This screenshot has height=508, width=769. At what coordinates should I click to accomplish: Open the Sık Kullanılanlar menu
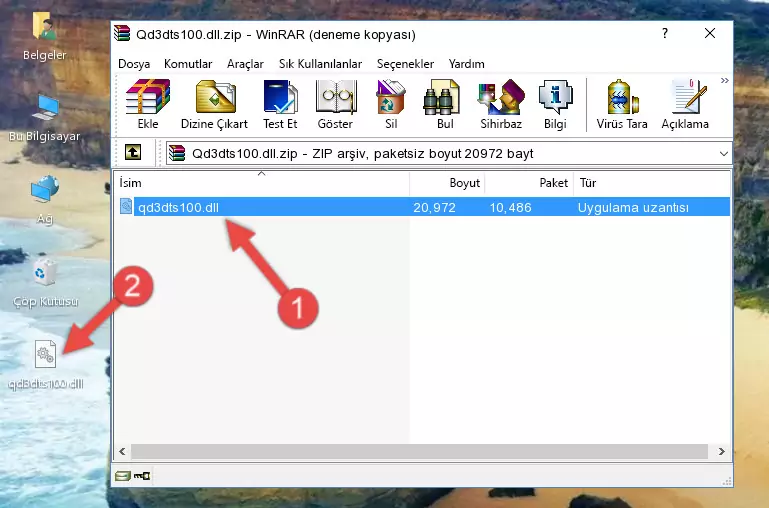click(x=320, y=64)
